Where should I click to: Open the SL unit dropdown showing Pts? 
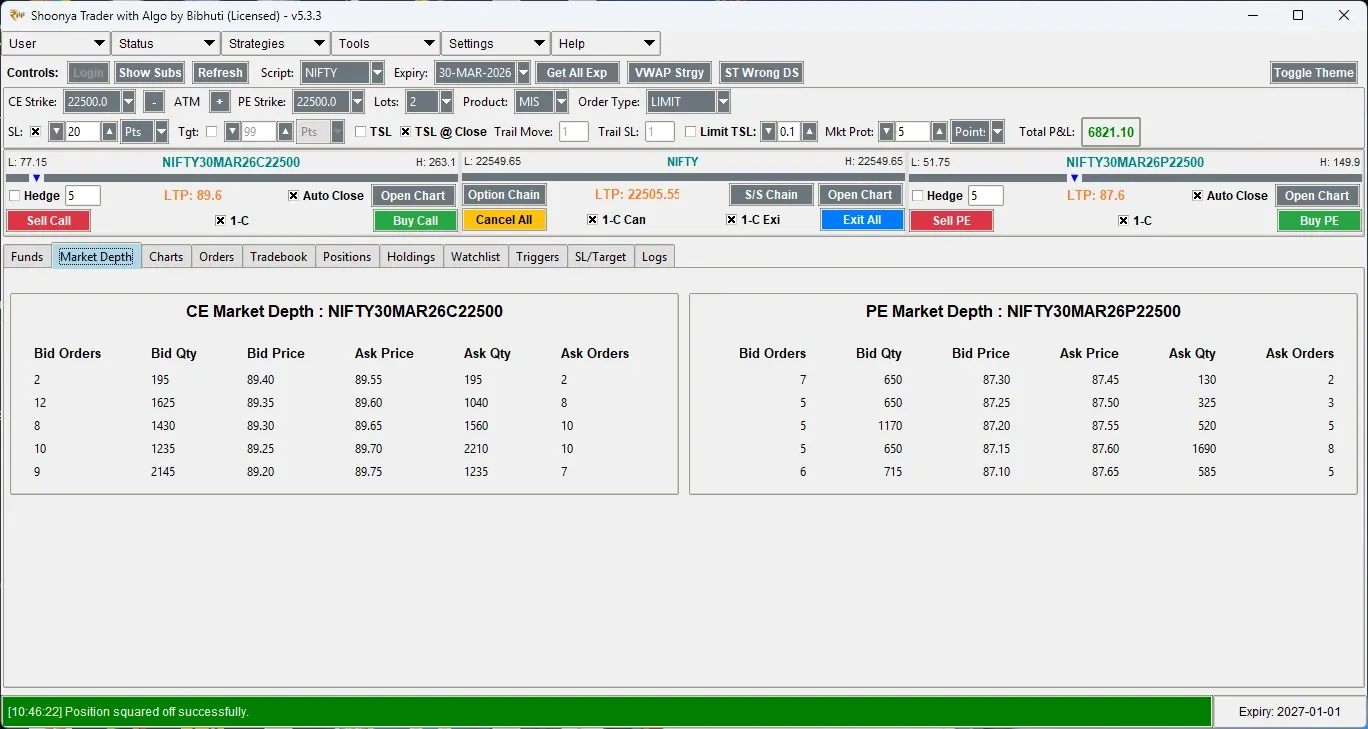pos(161,132)
